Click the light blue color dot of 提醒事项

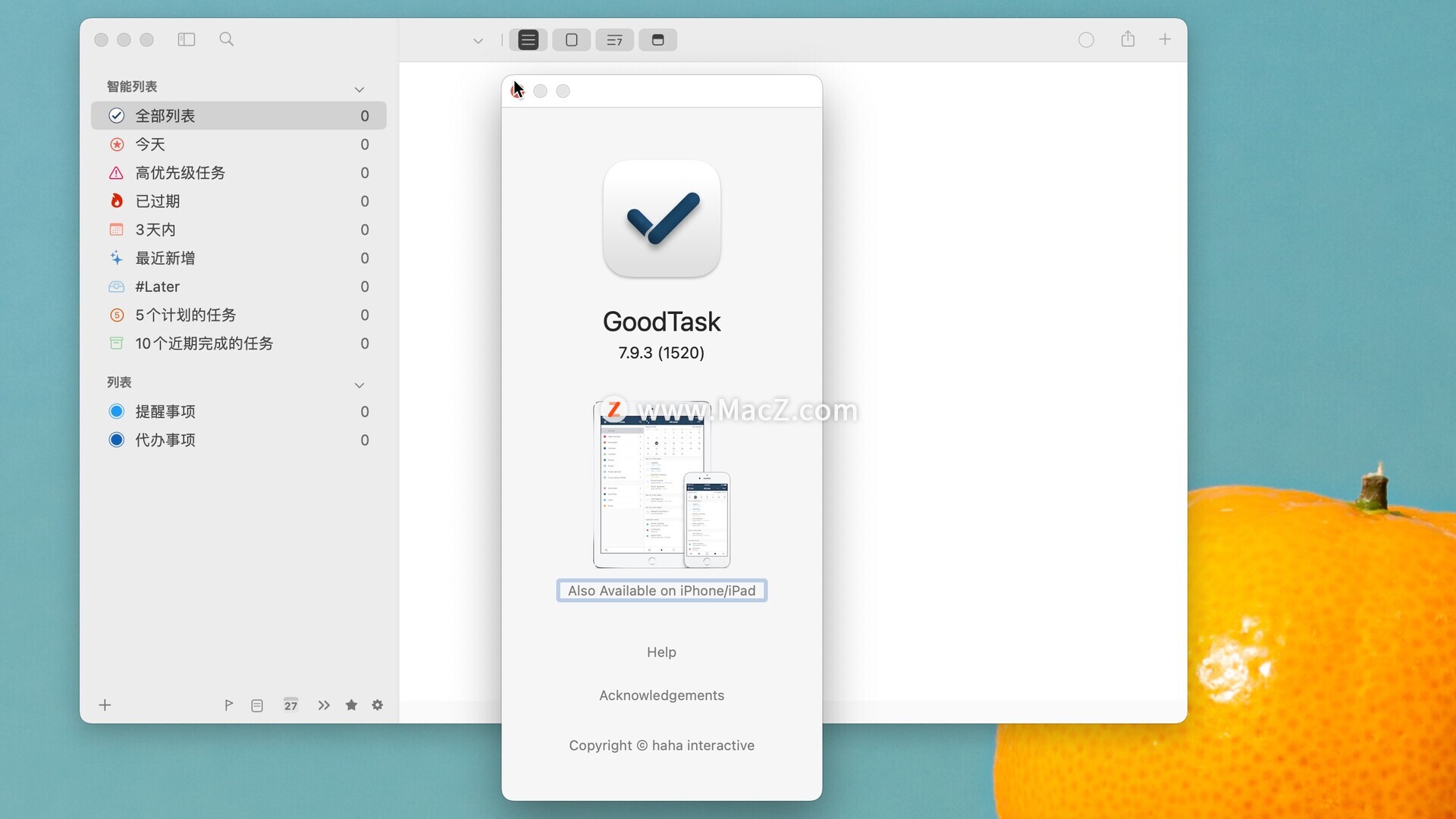click(x=116, y=411)
